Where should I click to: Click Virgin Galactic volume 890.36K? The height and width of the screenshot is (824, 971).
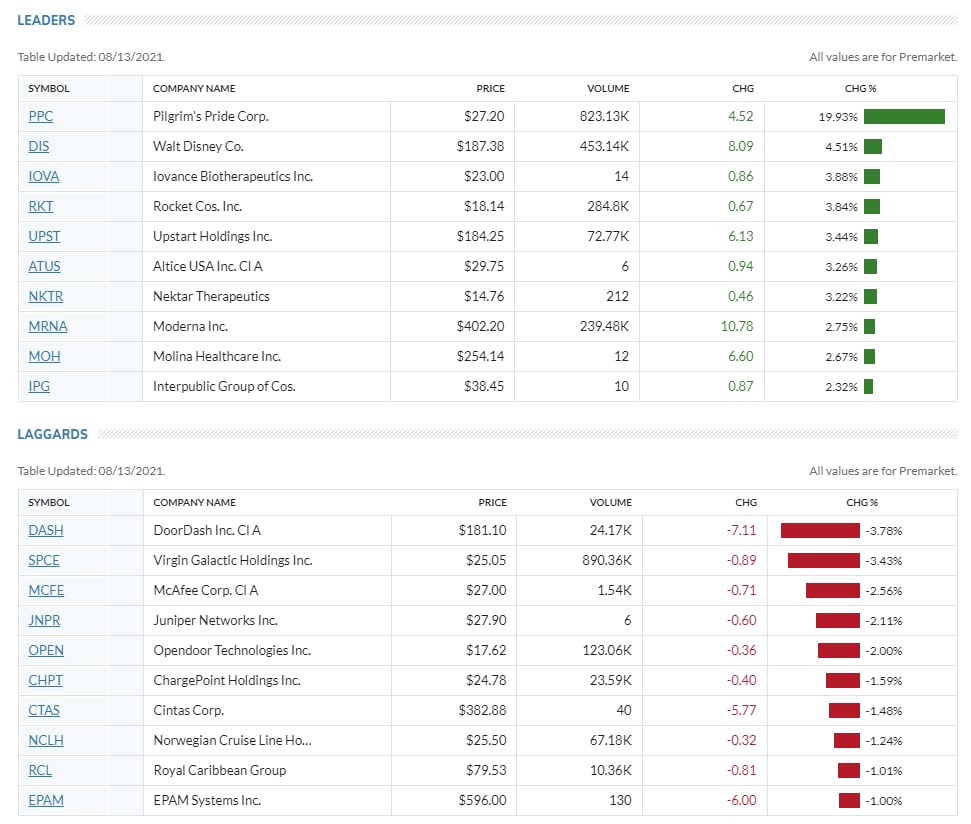[607, 560]
